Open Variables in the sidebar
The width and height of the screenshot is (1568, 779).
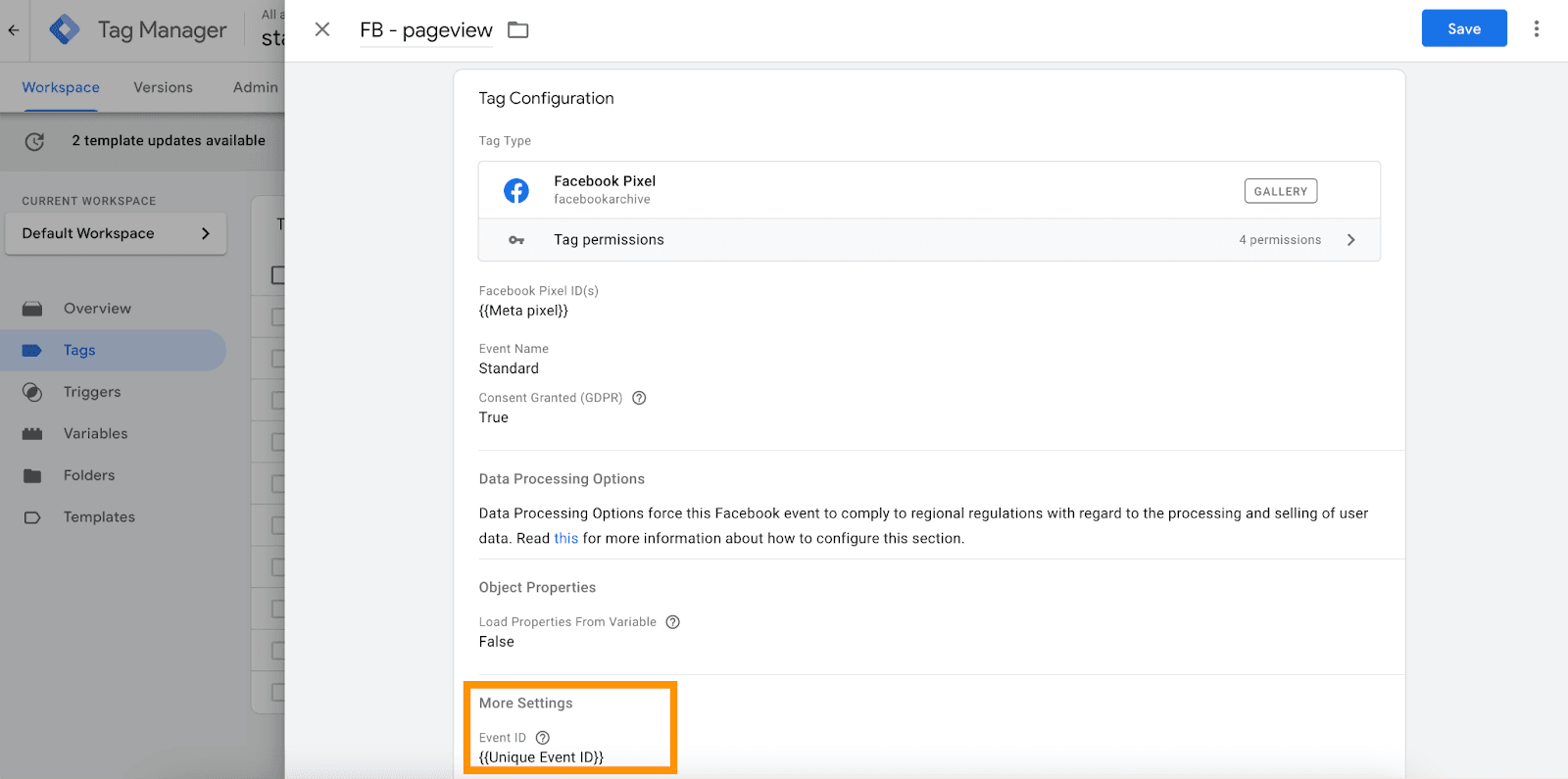click(95, 434)
